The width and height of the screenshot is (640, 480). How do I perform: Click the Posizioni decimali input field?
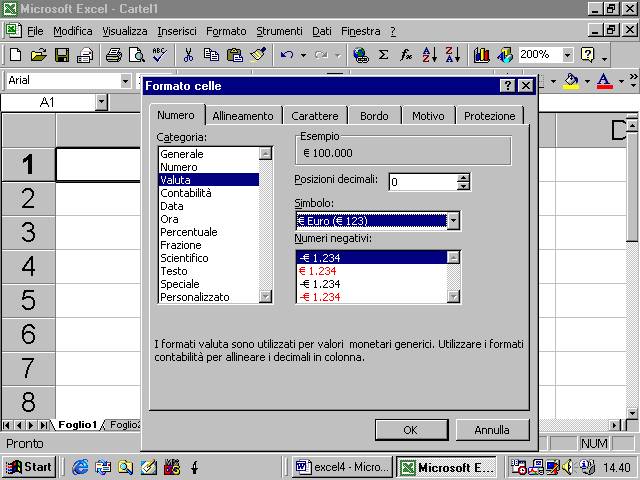coord(423,182)
